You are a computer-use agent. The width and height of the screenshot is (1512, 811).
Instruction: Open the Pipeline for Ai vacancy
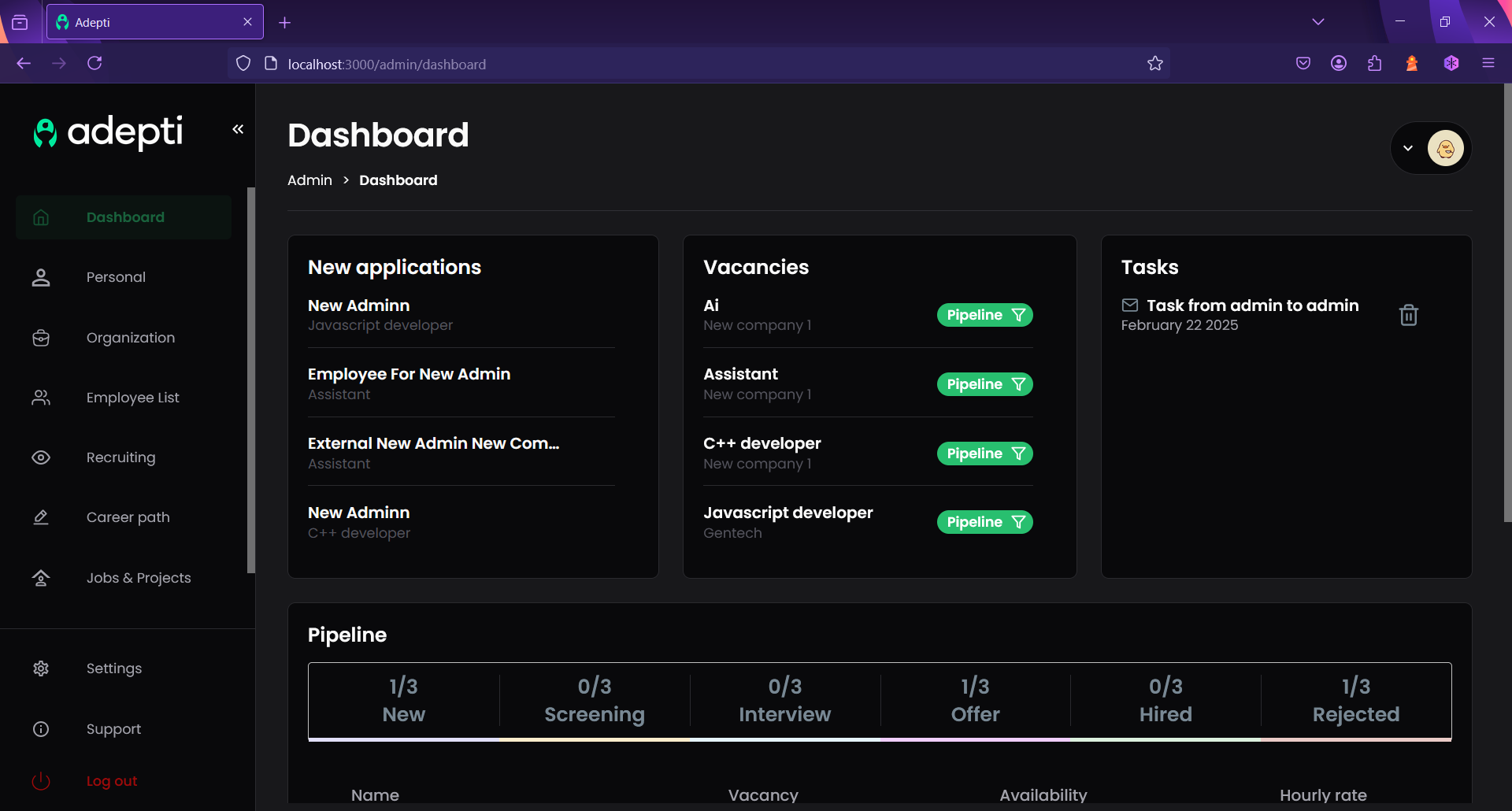pyautogui.click(x=984, y=315)
